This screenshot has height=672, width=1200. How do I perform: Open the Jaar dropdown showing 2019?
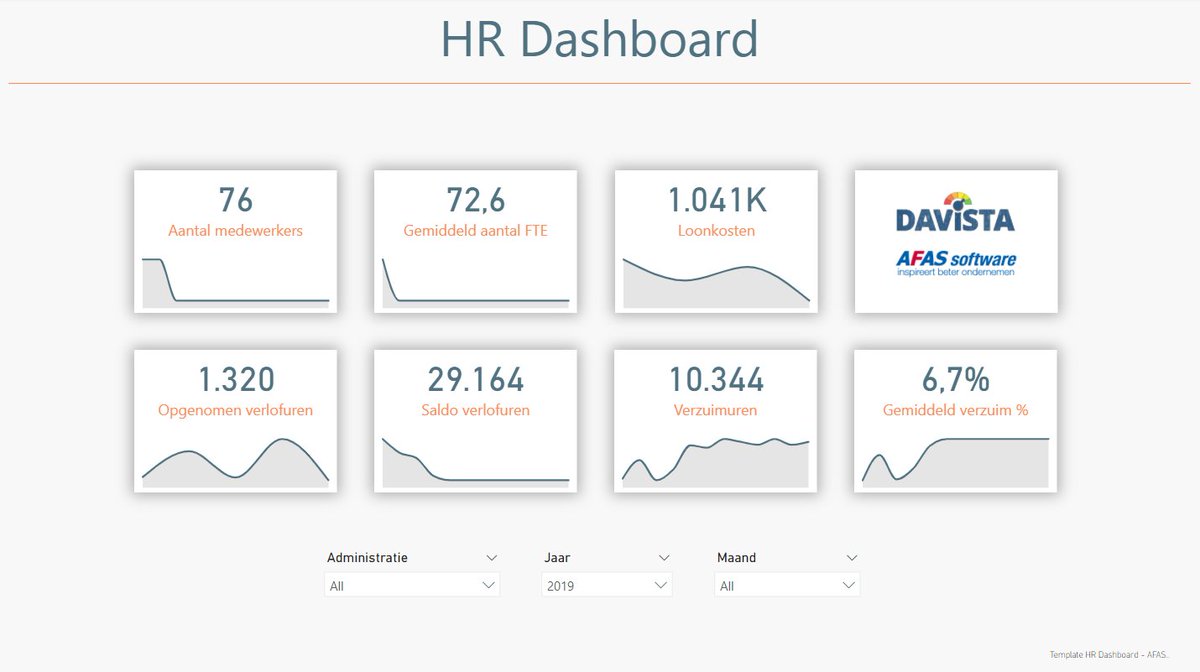(x=605, y=584)
